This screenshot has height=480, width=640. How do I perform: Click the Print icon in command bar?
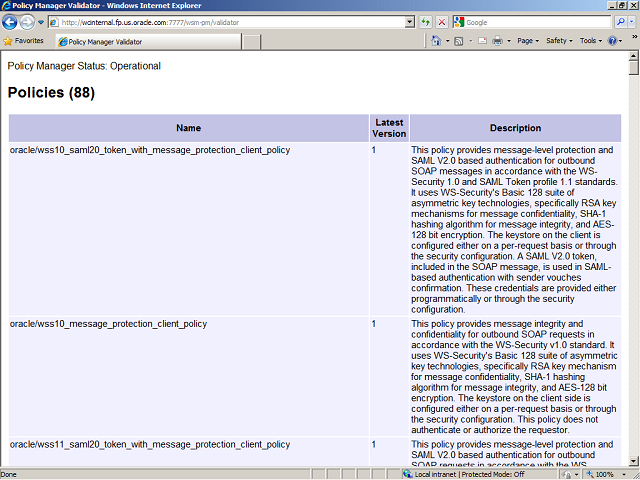pos(497,41)
